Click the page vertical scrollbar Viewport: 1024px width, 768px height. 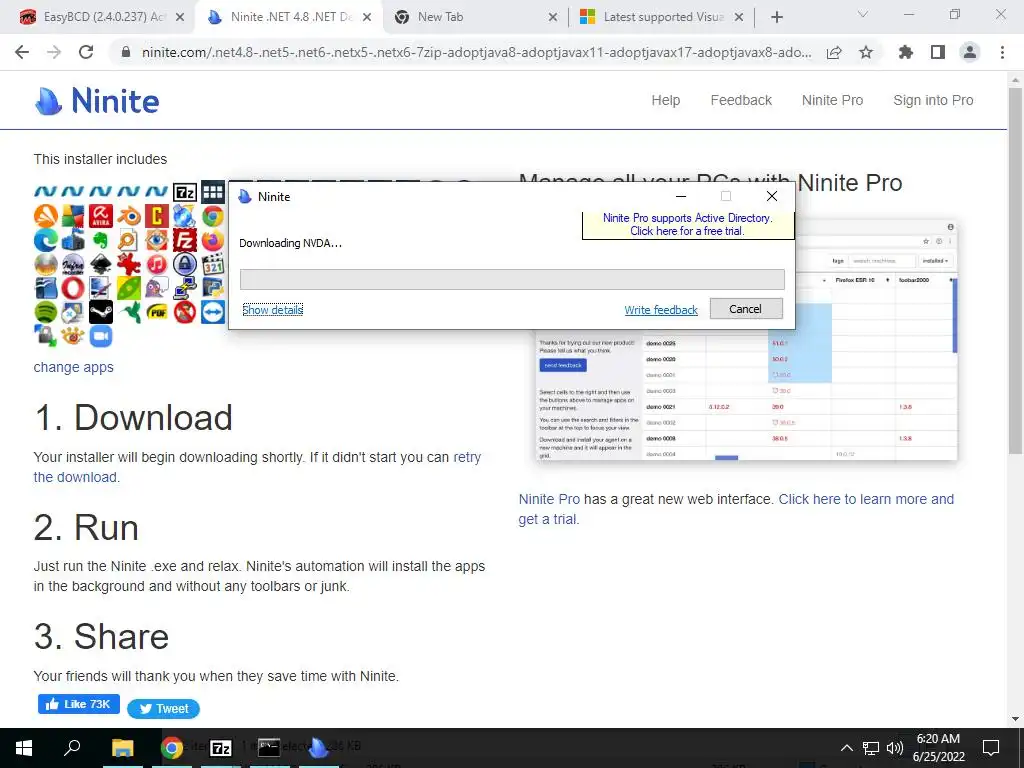click(x=1016, y=270)
